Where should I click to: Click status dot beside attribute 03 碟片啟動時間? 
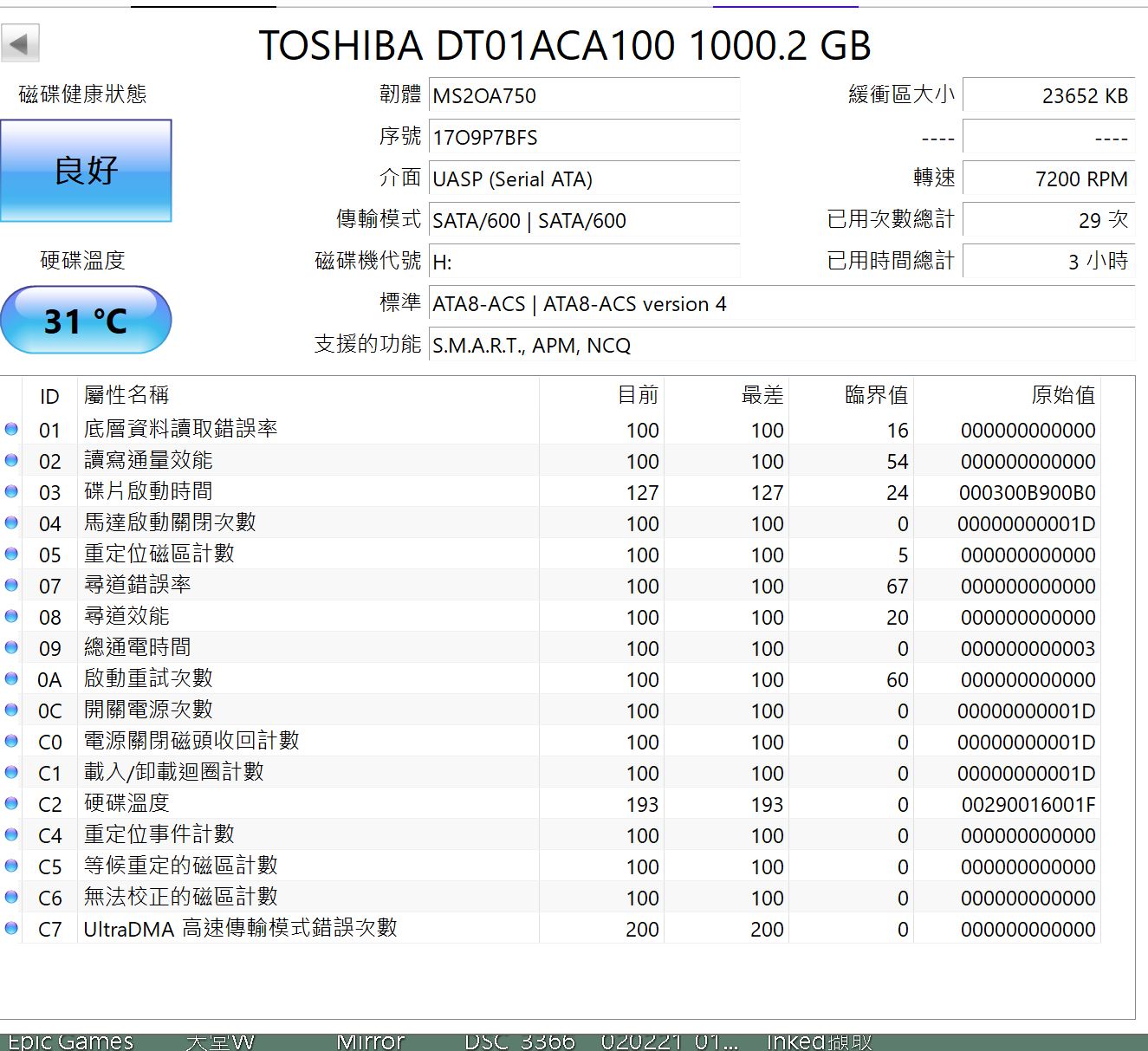(x=11, y=491)
